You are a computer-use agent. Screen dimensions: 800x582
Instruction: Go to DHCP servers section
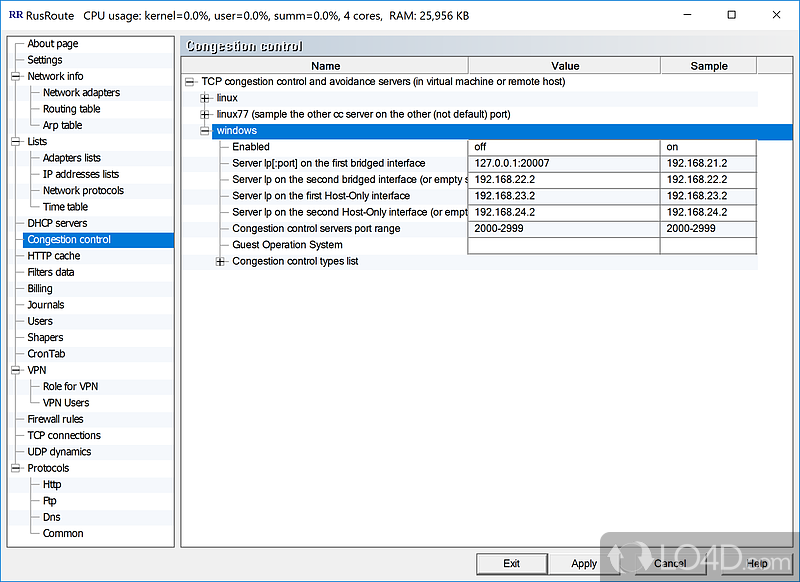point(57,223)
